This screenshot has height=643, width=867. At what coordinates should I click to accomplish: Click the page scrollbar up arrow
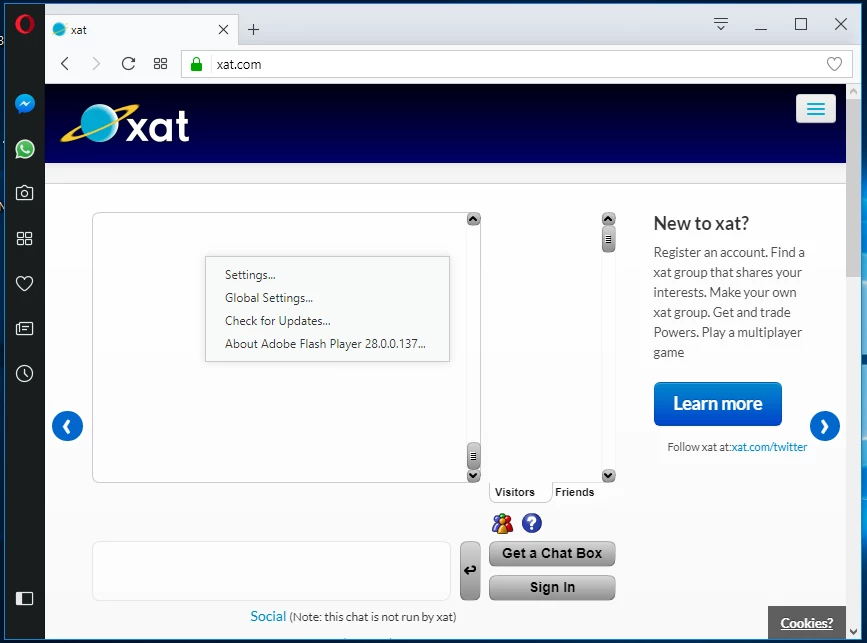(x=853, y=92)
